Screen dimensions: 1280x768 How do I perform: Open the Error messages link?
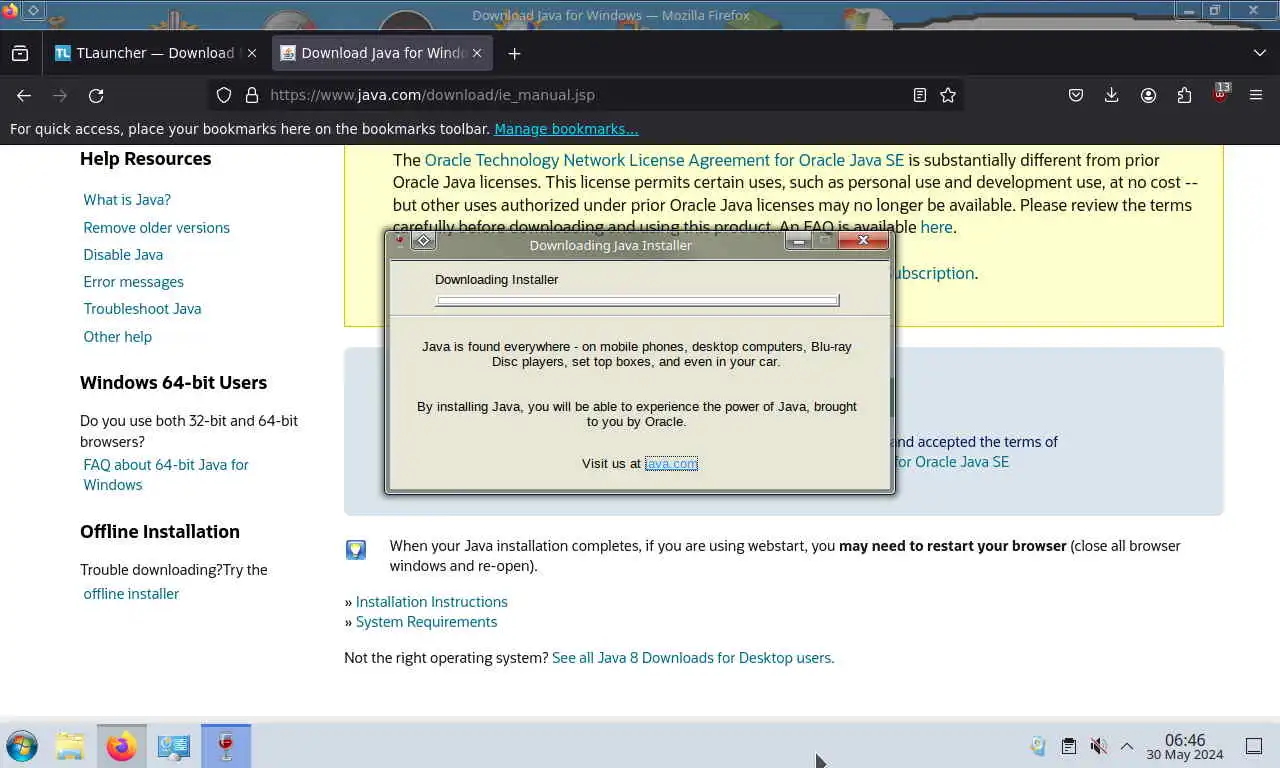point(133,282)
